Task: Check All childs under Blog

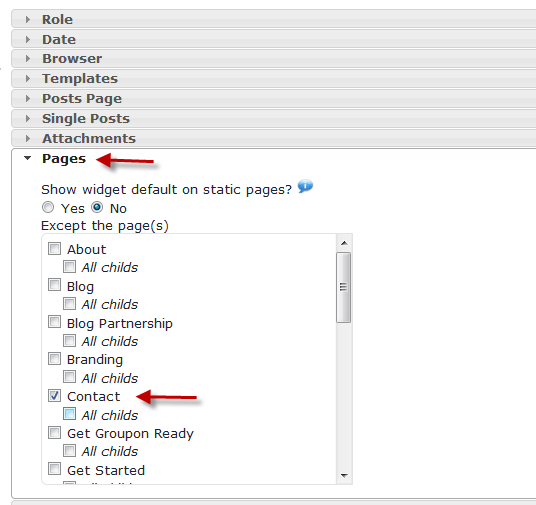Action: pyautogui.click(x=69, y=304)
